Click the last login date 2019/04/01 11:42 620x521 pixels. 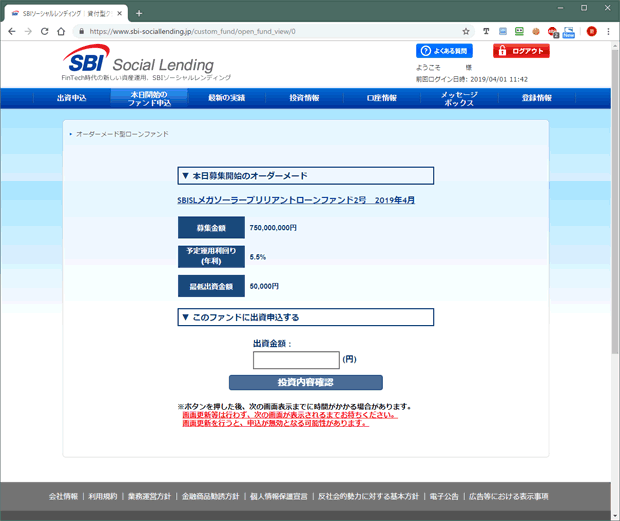pos(499,79)
